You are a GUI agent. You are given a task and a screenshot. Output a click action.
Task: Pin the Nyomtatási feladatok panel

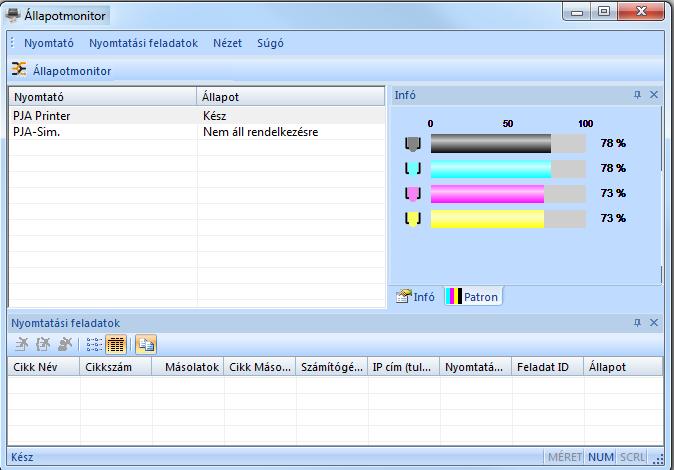tap(637, 323)
